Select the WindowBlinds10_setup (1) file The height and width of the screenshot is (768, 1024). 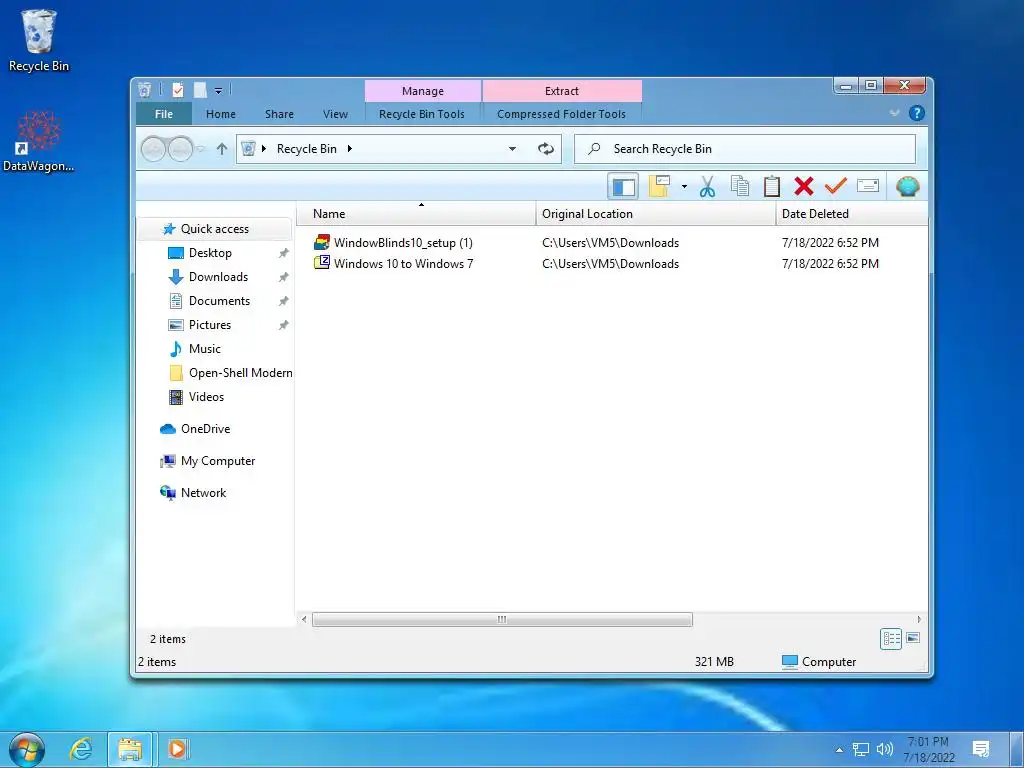pos(403,243)
